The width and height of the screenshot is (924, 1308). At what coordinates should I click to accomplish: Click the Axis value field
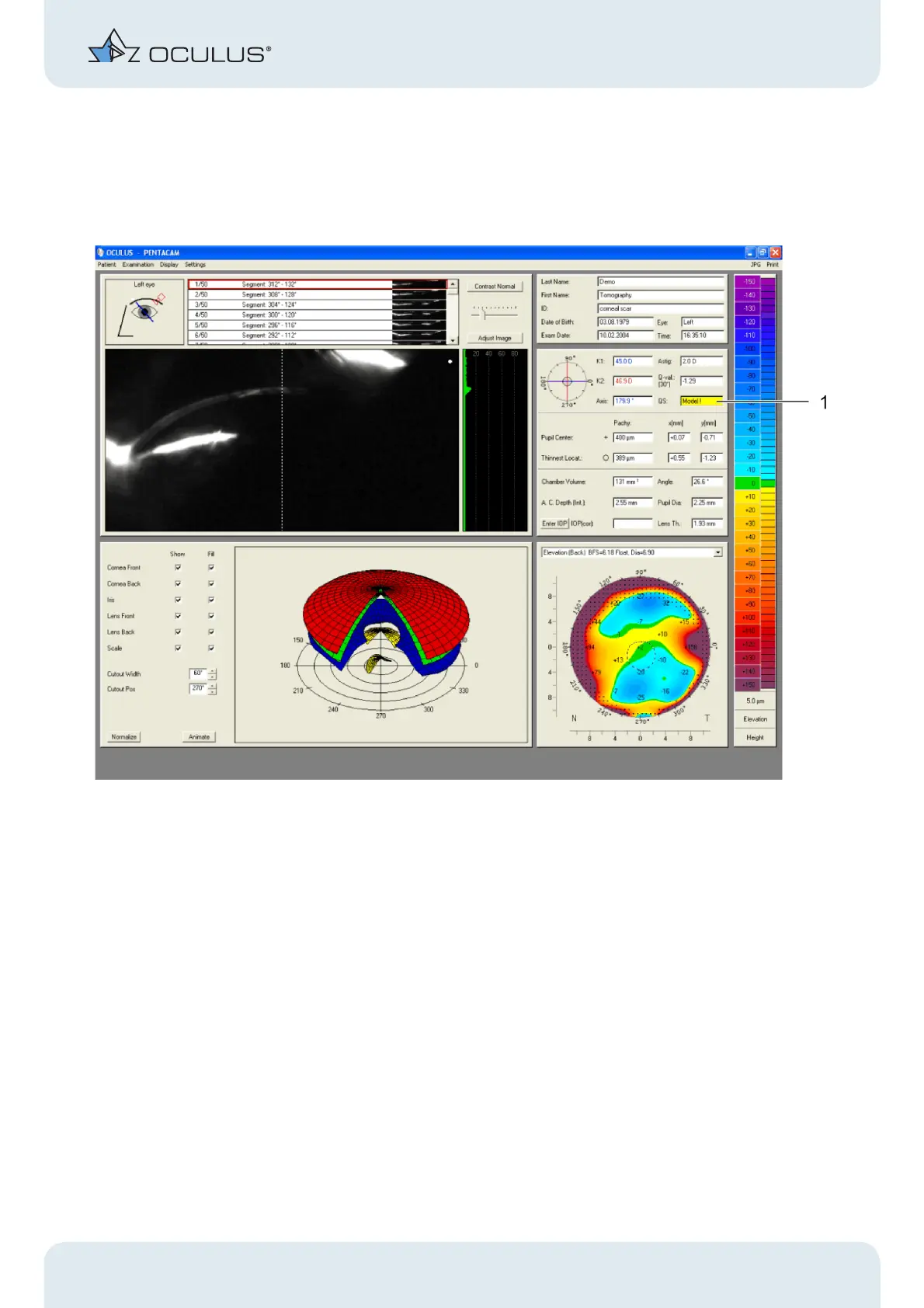point(633,401)
